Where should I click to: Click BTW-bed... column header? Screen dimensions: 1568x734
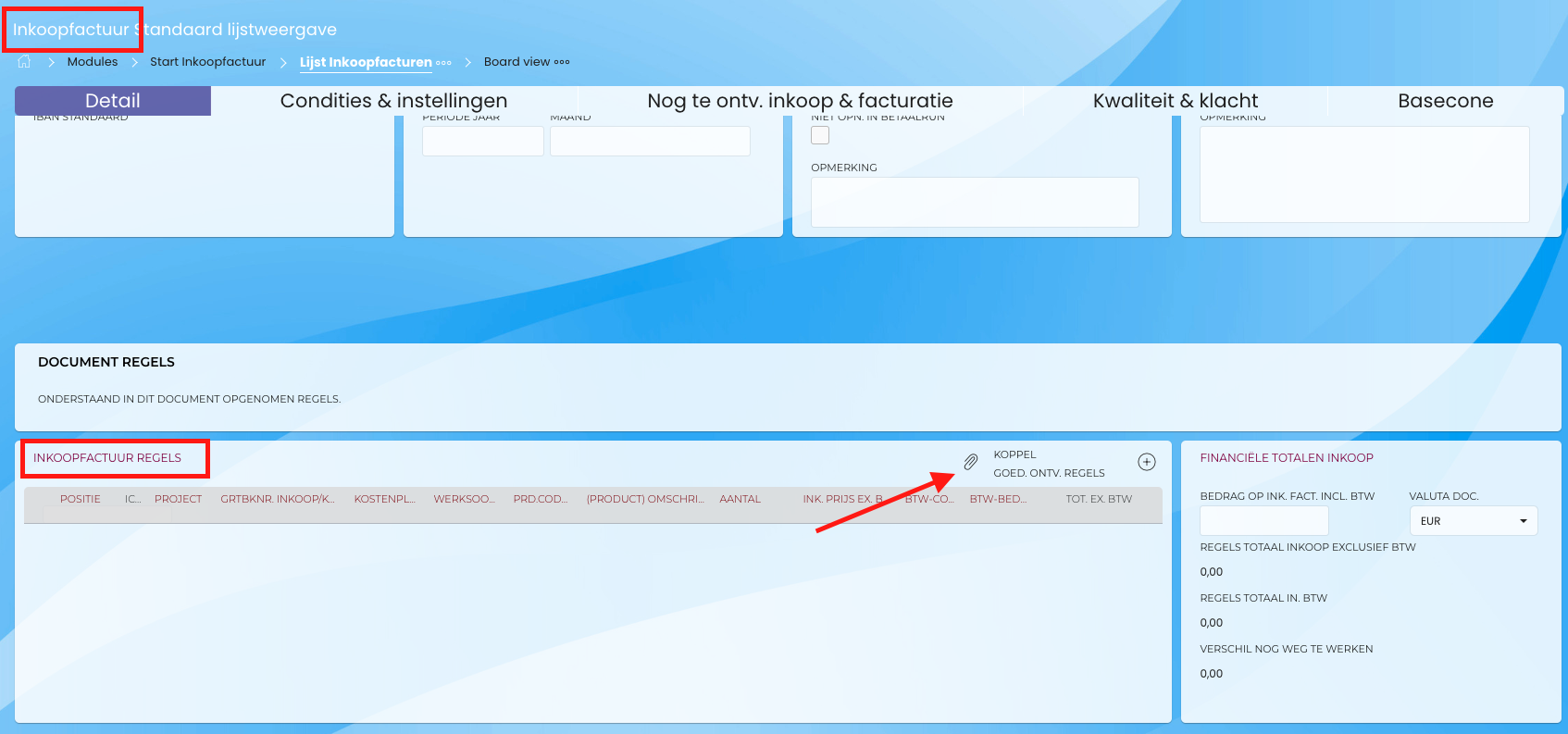998,499
